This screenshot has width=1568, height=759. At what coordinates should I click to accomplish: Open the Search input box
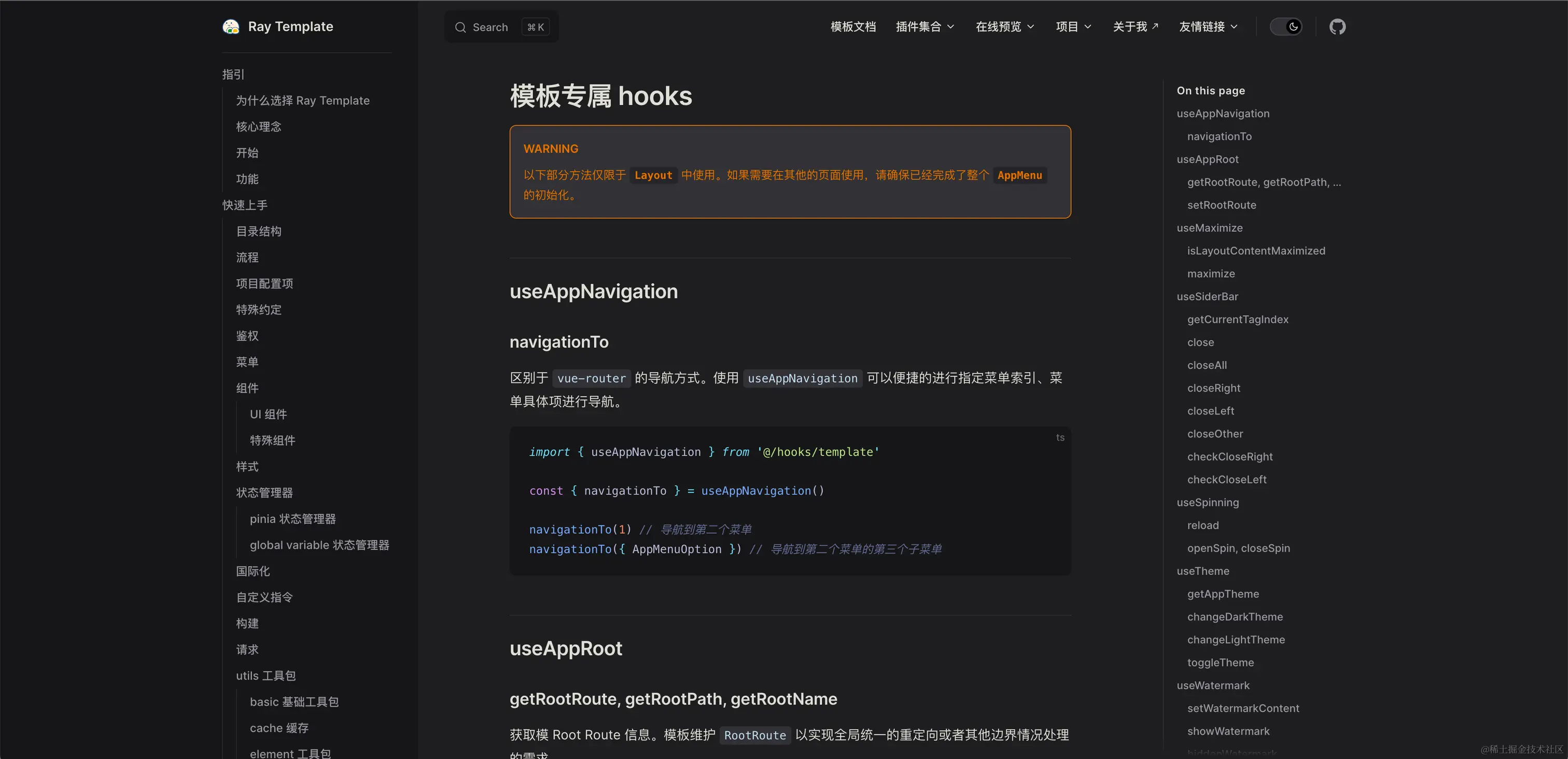(501, 27)
